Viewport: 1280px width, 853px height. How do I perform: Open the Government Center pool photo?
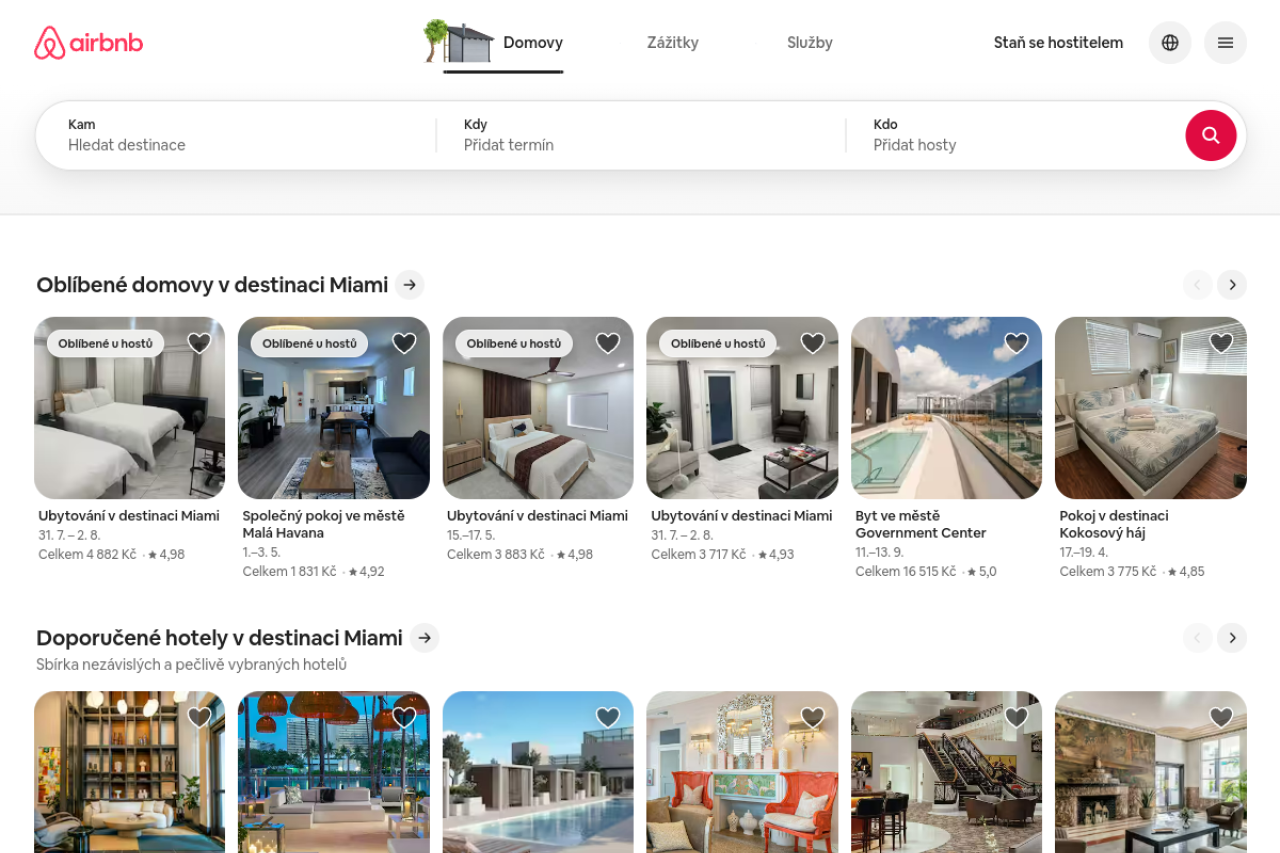[946, 408]
